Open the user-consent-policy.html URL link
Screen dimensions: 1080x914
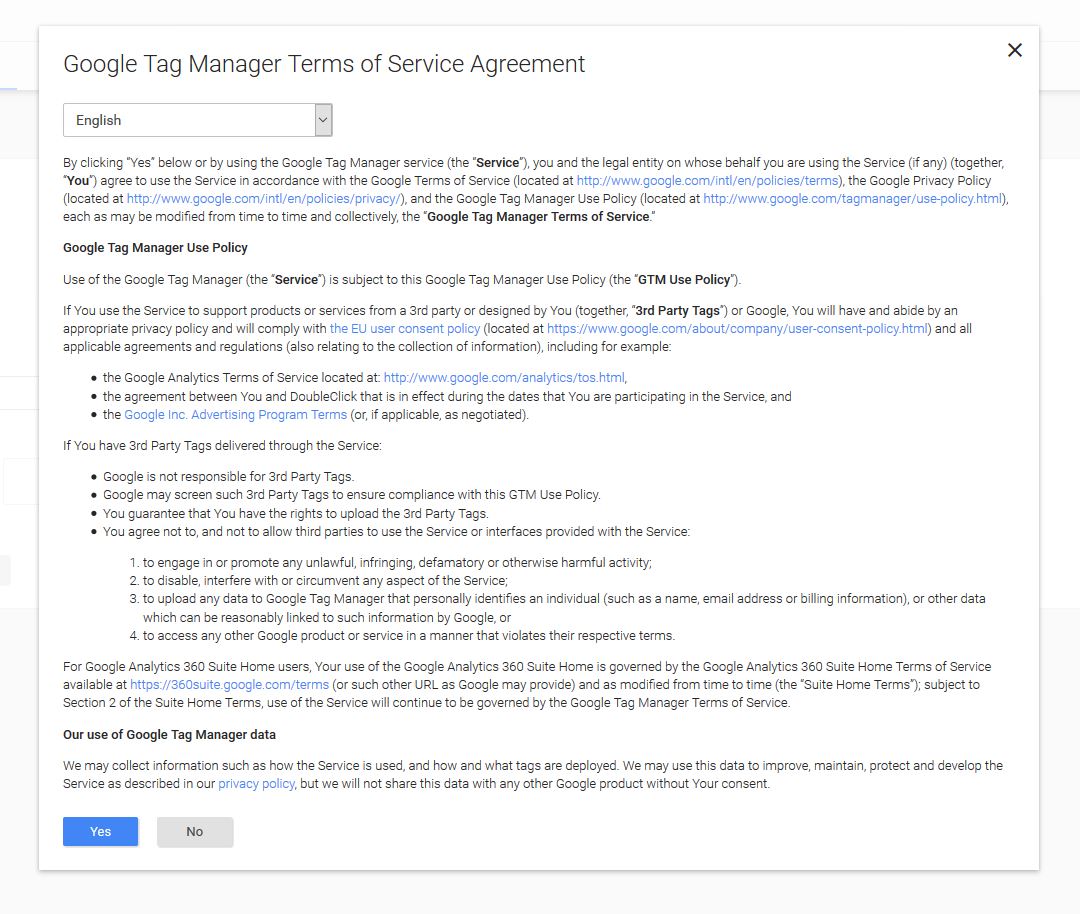738,329
